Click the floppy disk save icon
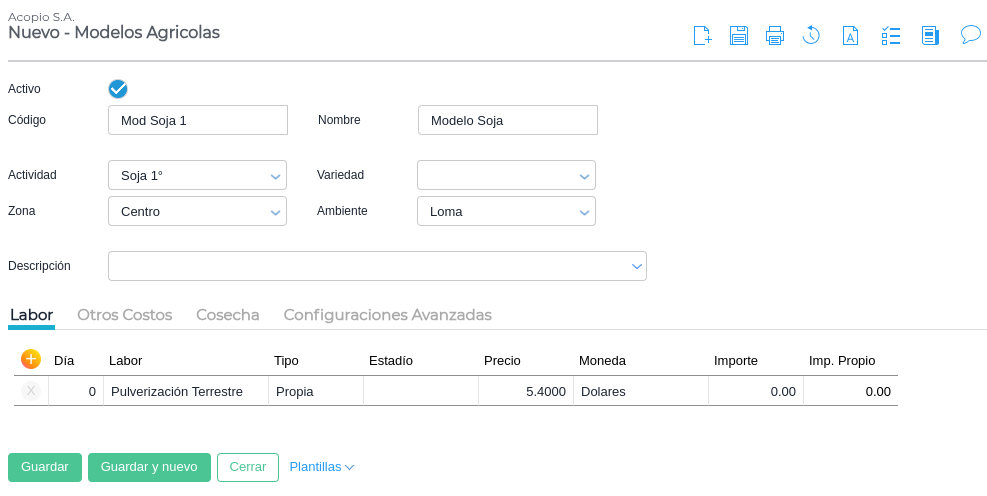This screenshot has width=987, height=496. pos(739,36)
